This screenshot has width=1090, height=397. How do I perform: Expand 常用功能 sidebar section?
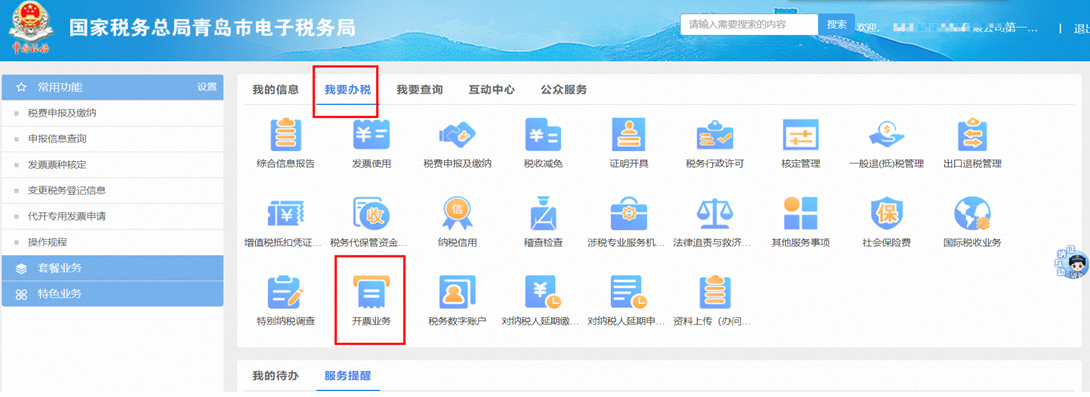coord(112,88)
